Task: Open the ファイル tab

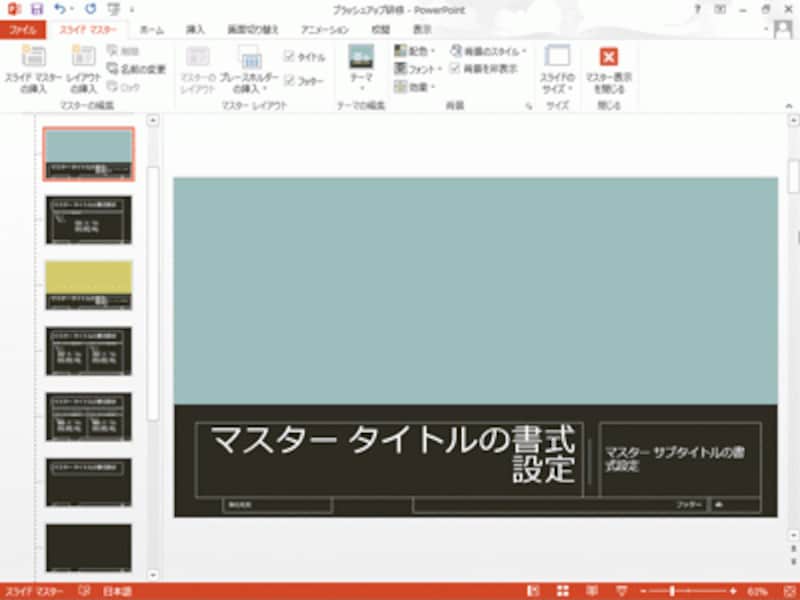Action: (x=23, y=30)
